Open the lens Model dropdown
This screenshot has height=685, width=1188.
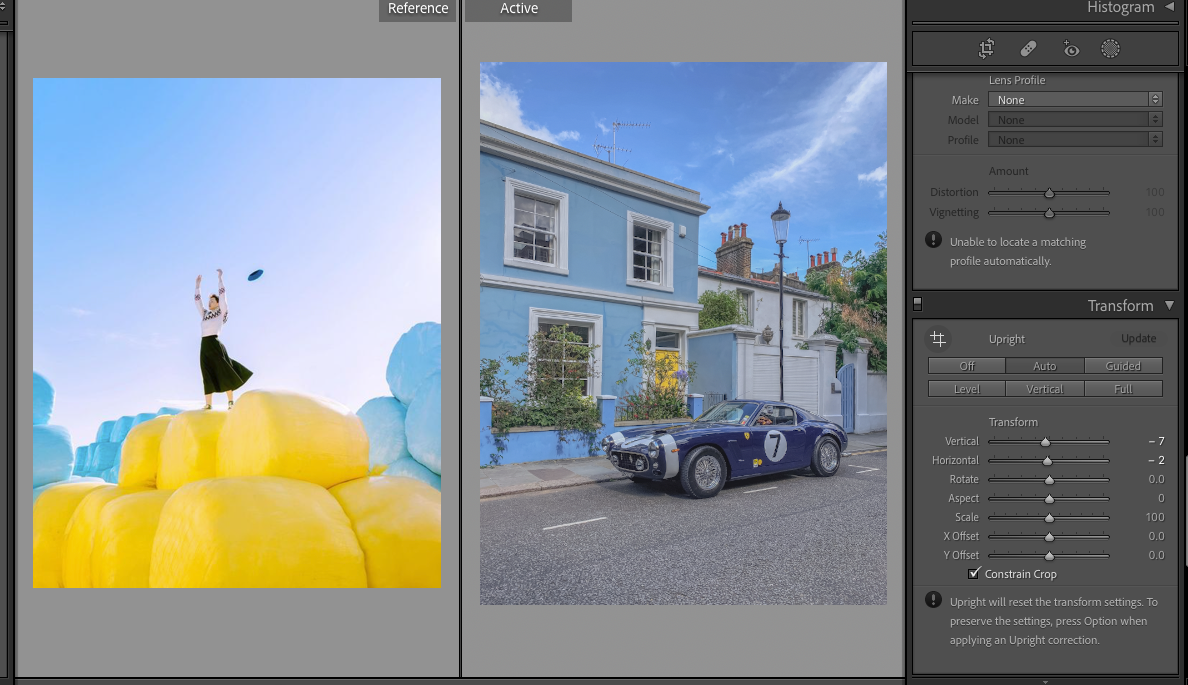[1075, 120]
